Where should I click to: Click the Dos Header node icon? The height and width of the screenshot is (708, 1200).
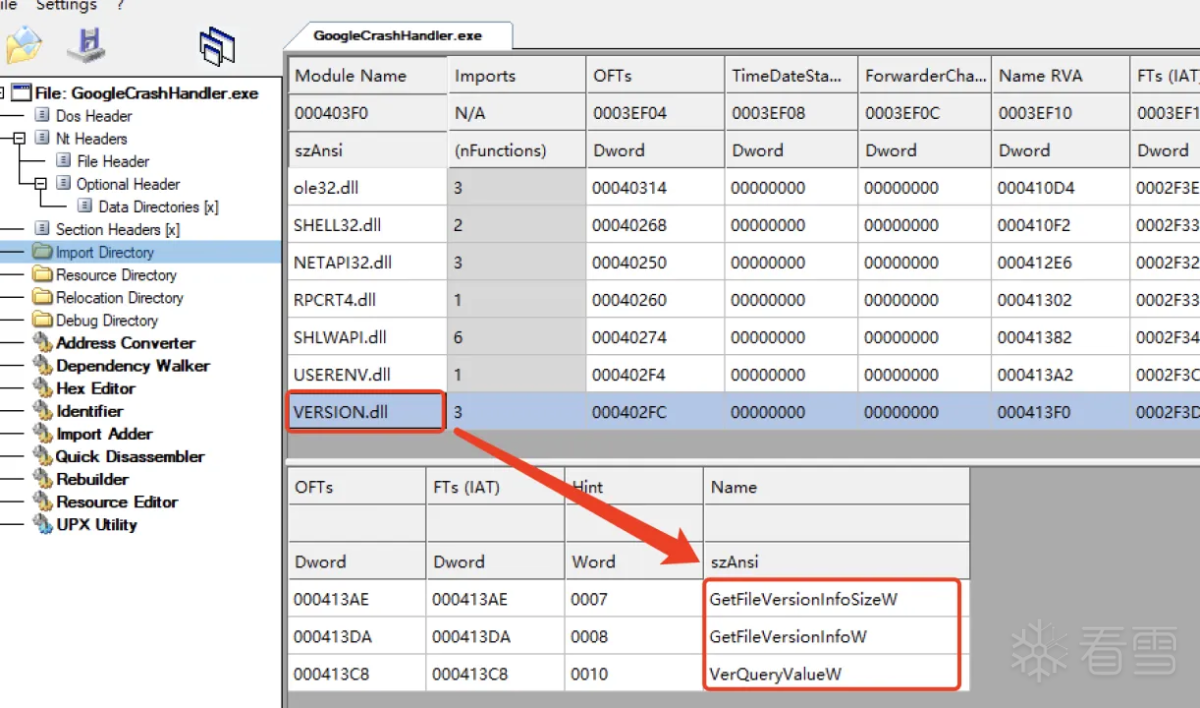click(42, 115)
